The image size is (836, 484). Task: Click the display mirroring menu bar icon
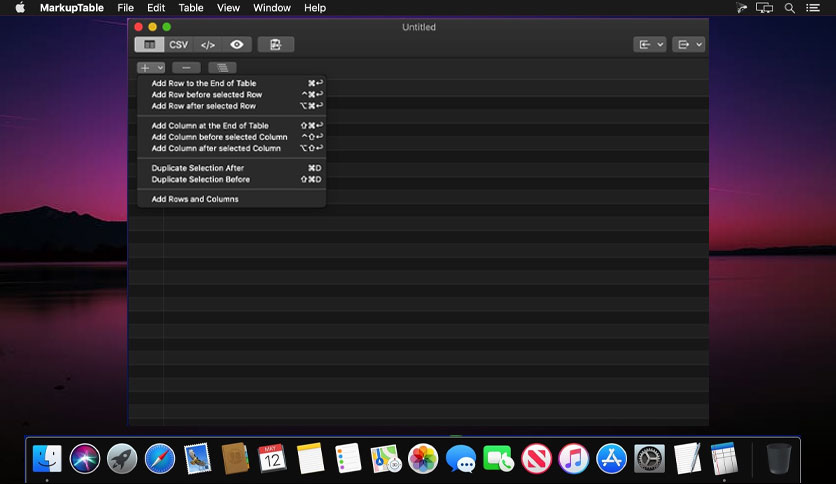pyautogui.click(x=765, y=8)
